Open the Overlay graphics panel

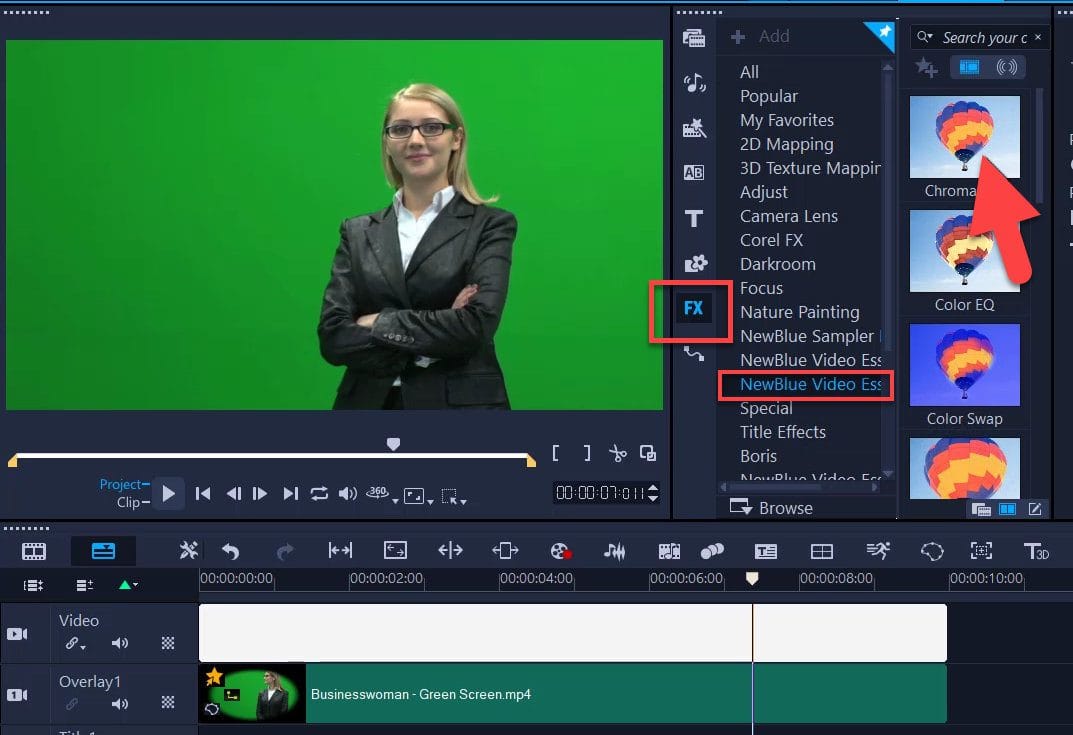tap(694, 263)
